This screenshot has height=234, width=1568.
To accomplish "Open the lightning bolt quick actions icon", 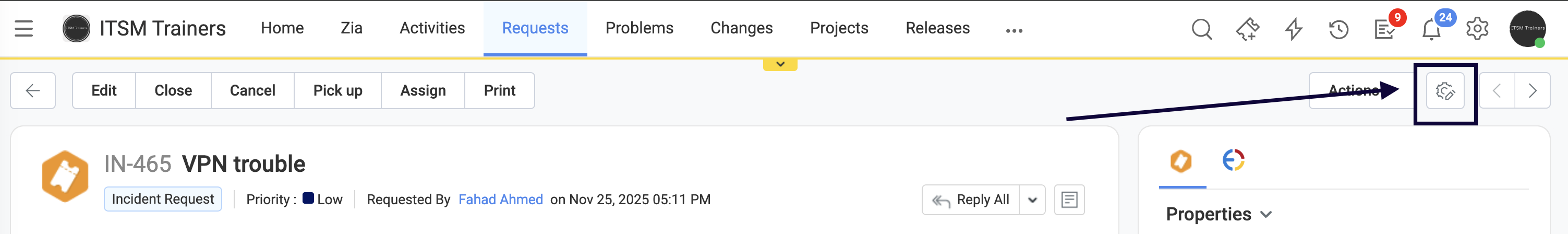I will click(1294, 29).
